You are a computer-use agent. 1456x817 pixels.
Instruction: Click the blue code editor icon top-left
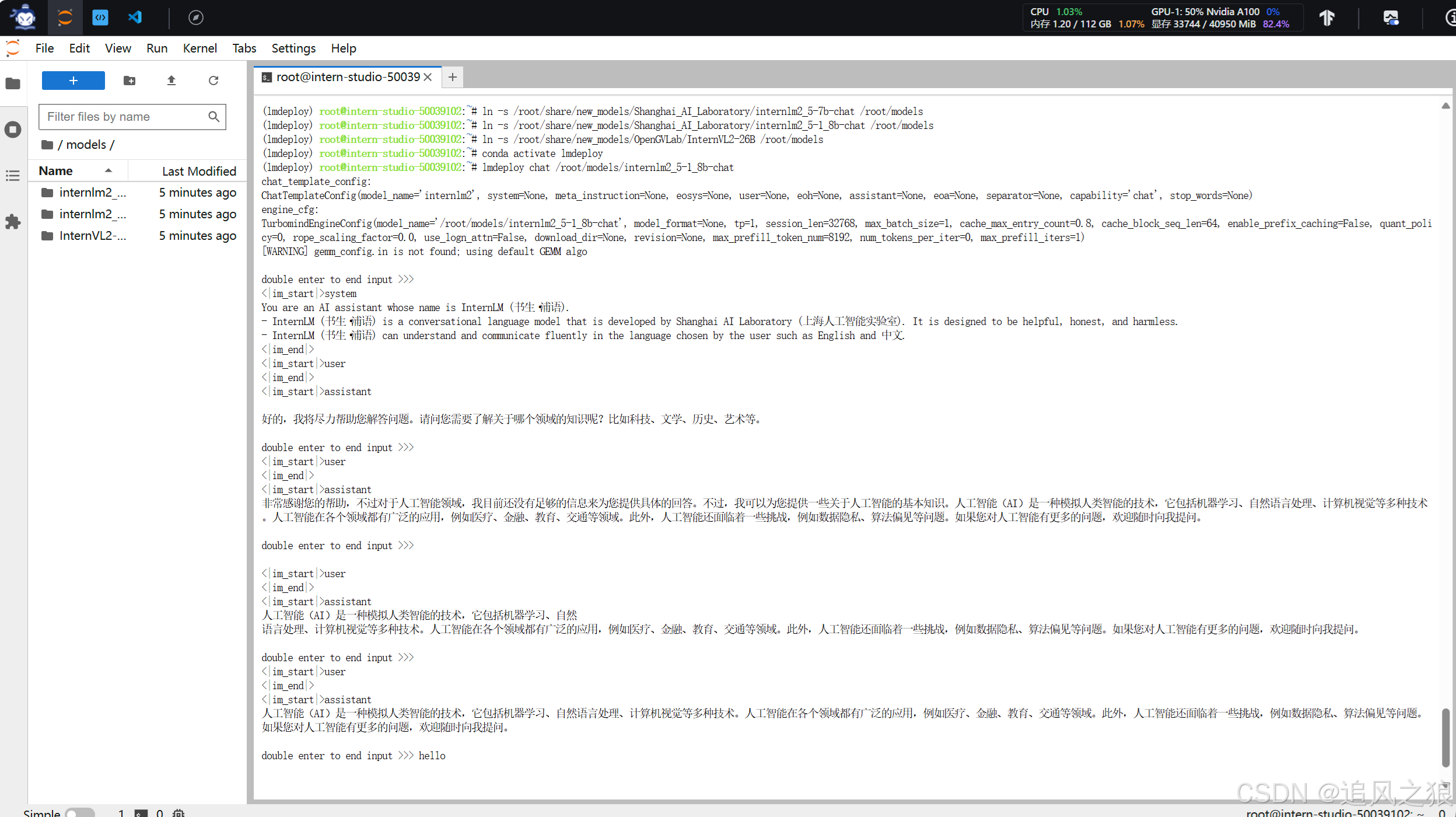click(x=100, y=18)
